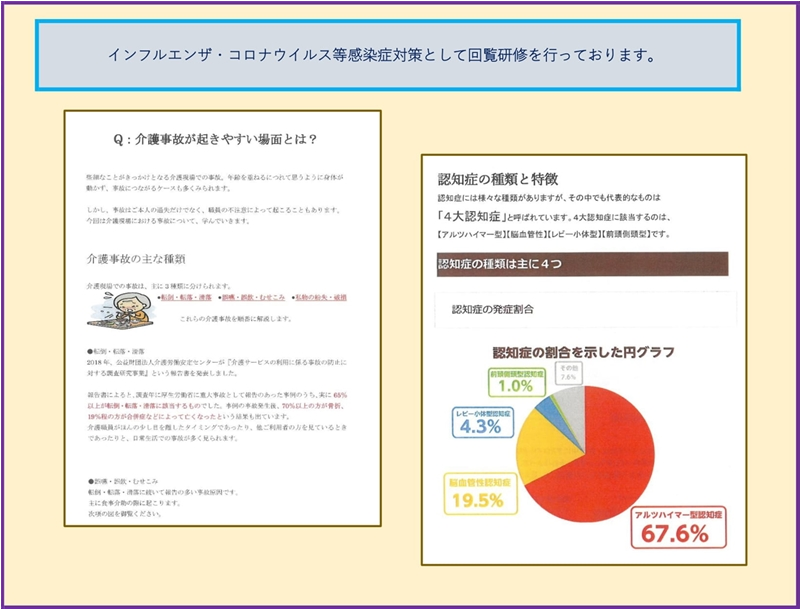Follow the 誤嚥・誤飲・むせこみ underlined link

pyautogui.click(x=253, y=297)
